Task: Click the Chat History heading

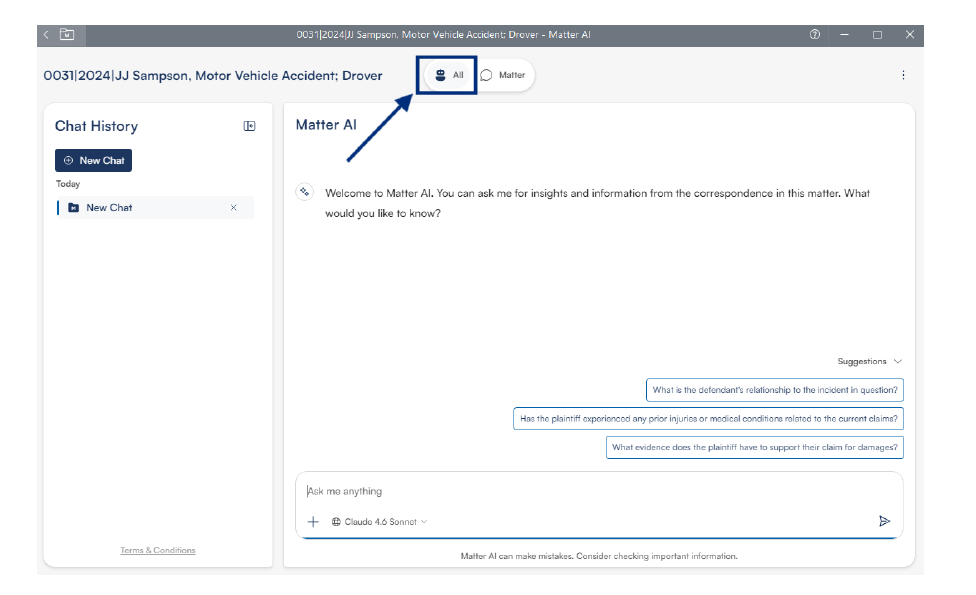Action: tap(96, 126)
